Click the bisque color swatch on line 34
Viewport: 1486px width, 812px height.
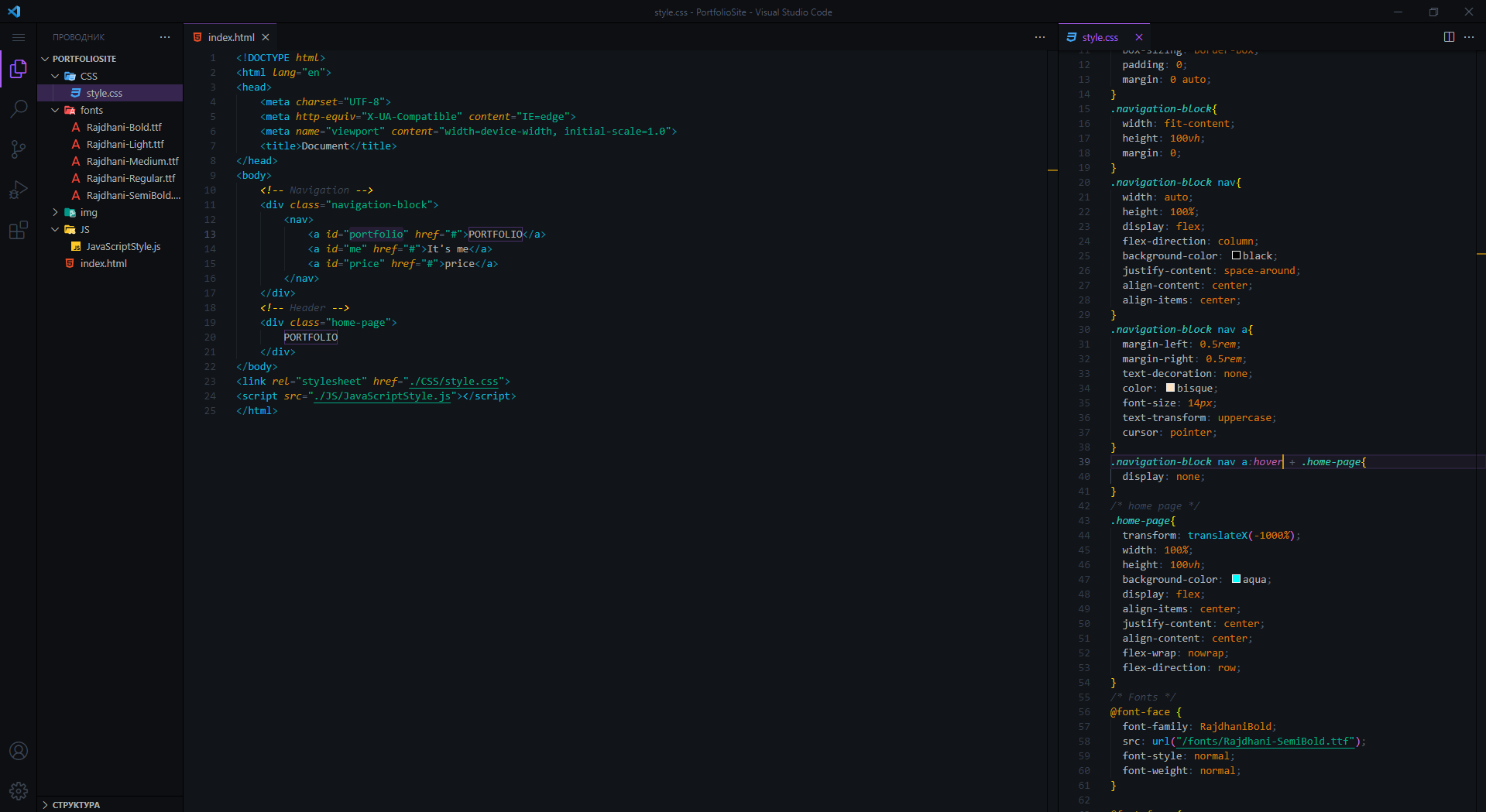[x=1170, y=388]
